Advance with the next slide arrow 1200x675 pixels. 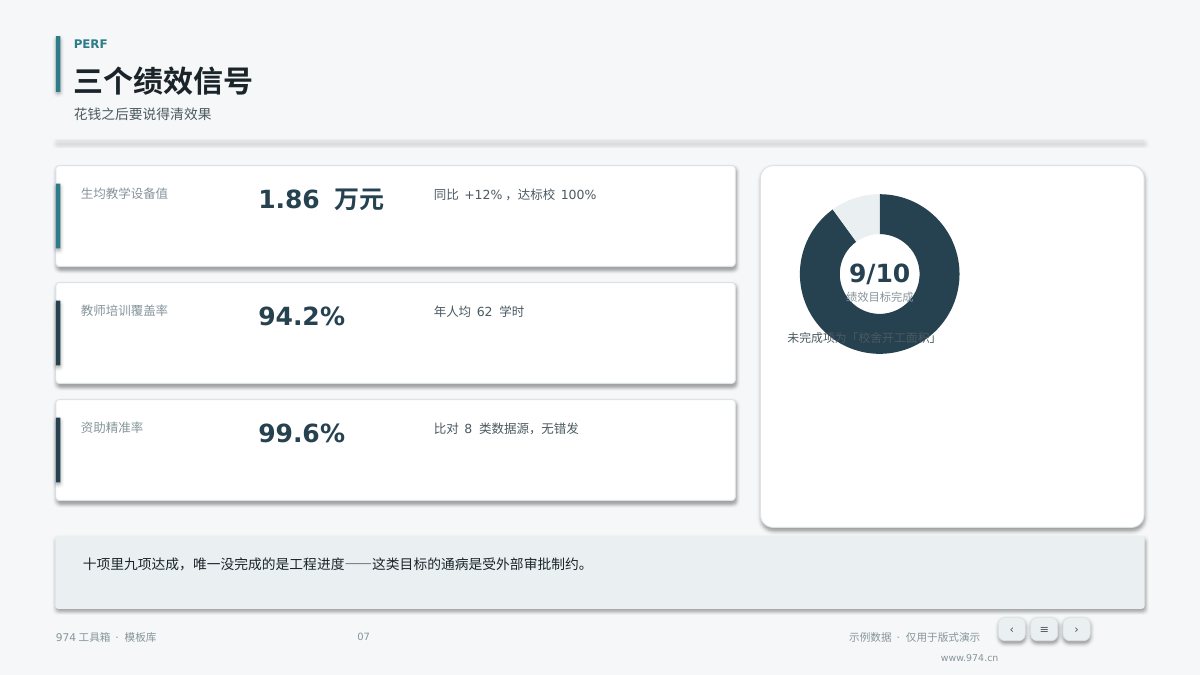[1076, 629]
